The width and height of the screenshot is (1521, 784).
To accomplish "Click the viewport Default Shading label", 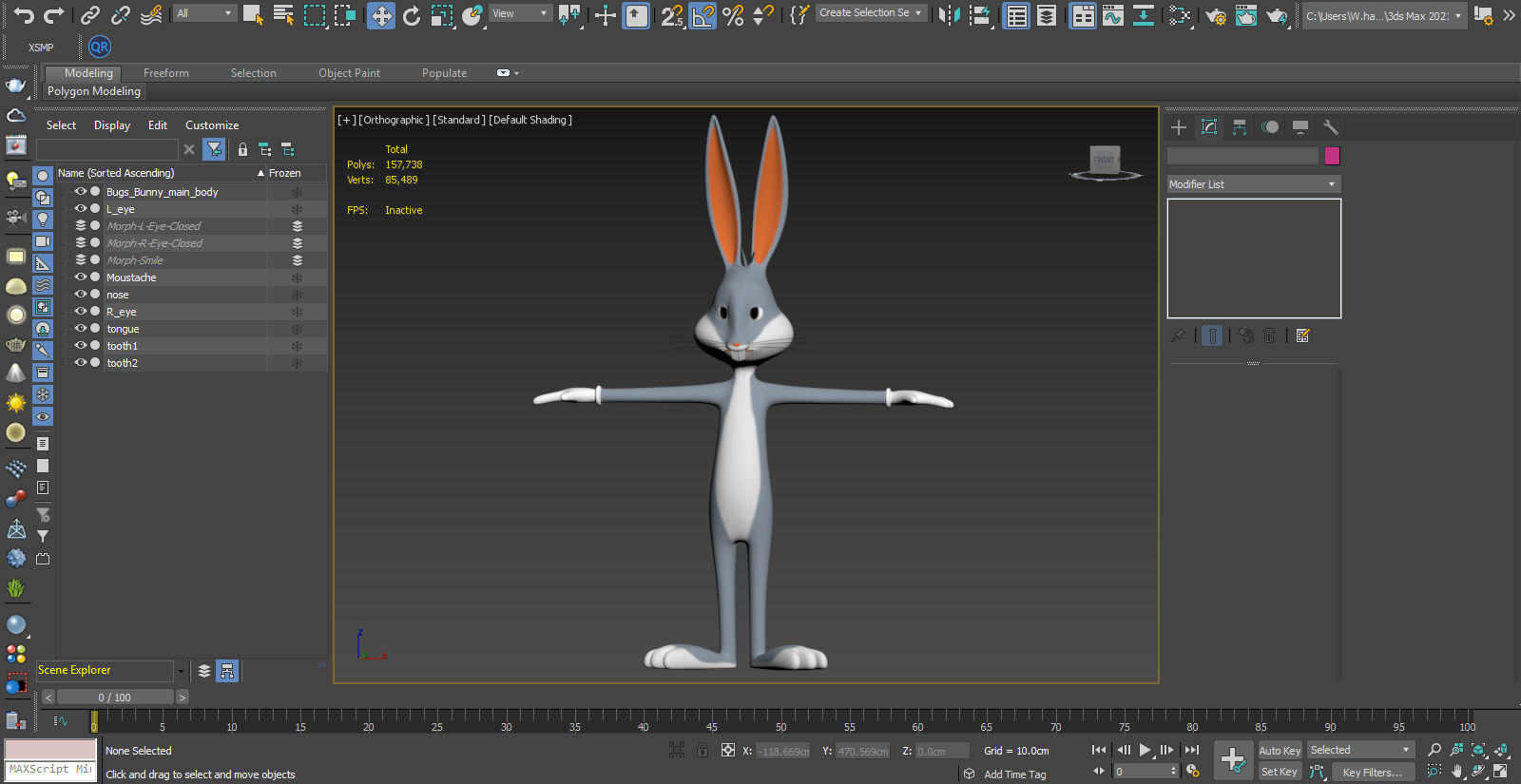I will 530,120.
